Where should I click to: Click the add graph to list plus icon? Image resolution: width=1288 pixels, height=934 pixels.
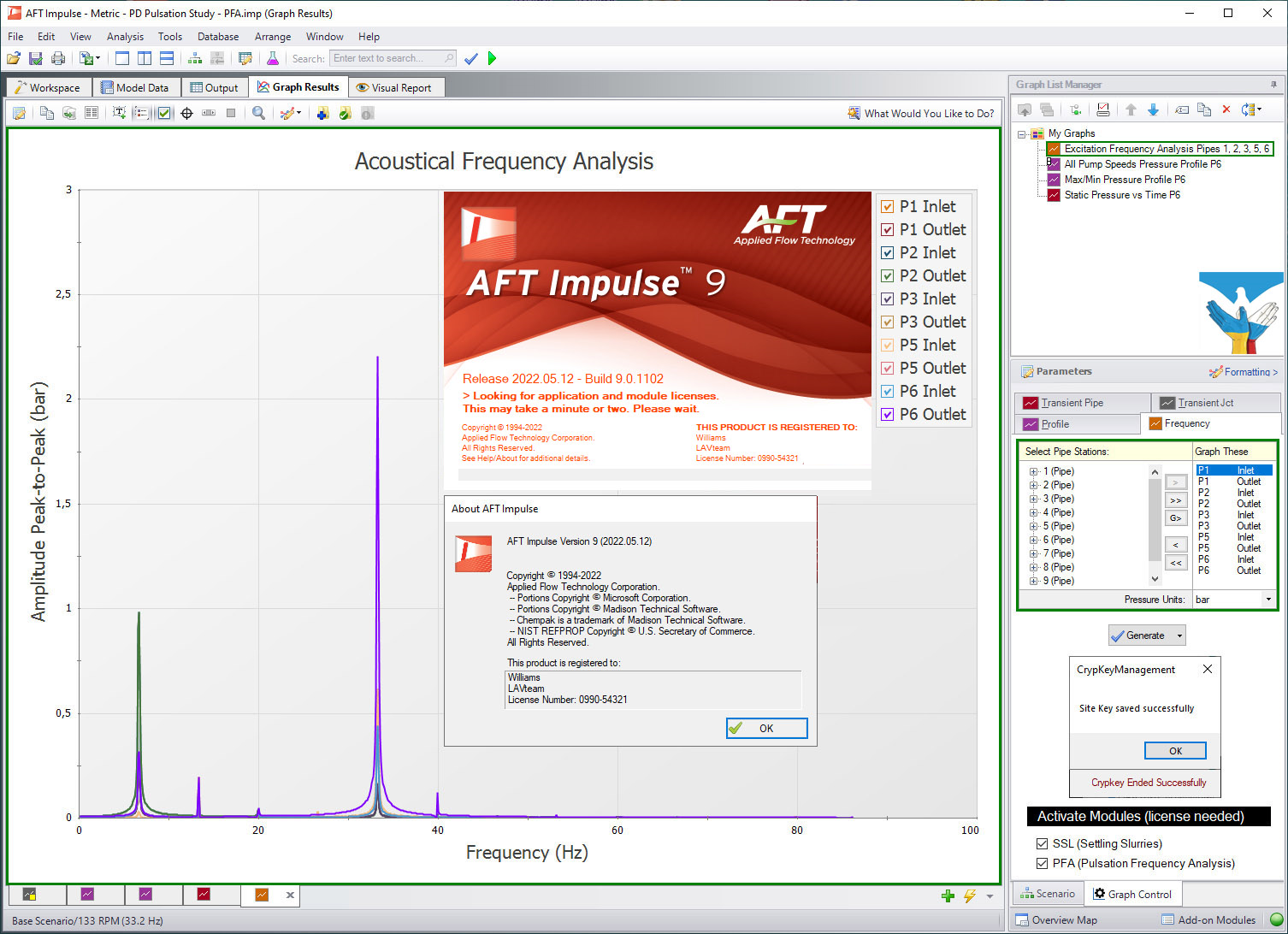[322, 113]
